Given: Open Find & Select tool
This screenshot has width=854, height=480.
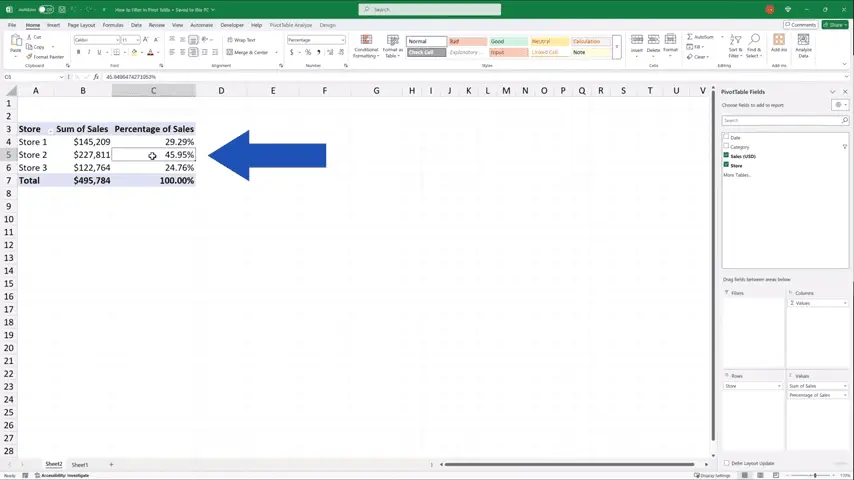Looking at the screenshot, I should [753, 45].
